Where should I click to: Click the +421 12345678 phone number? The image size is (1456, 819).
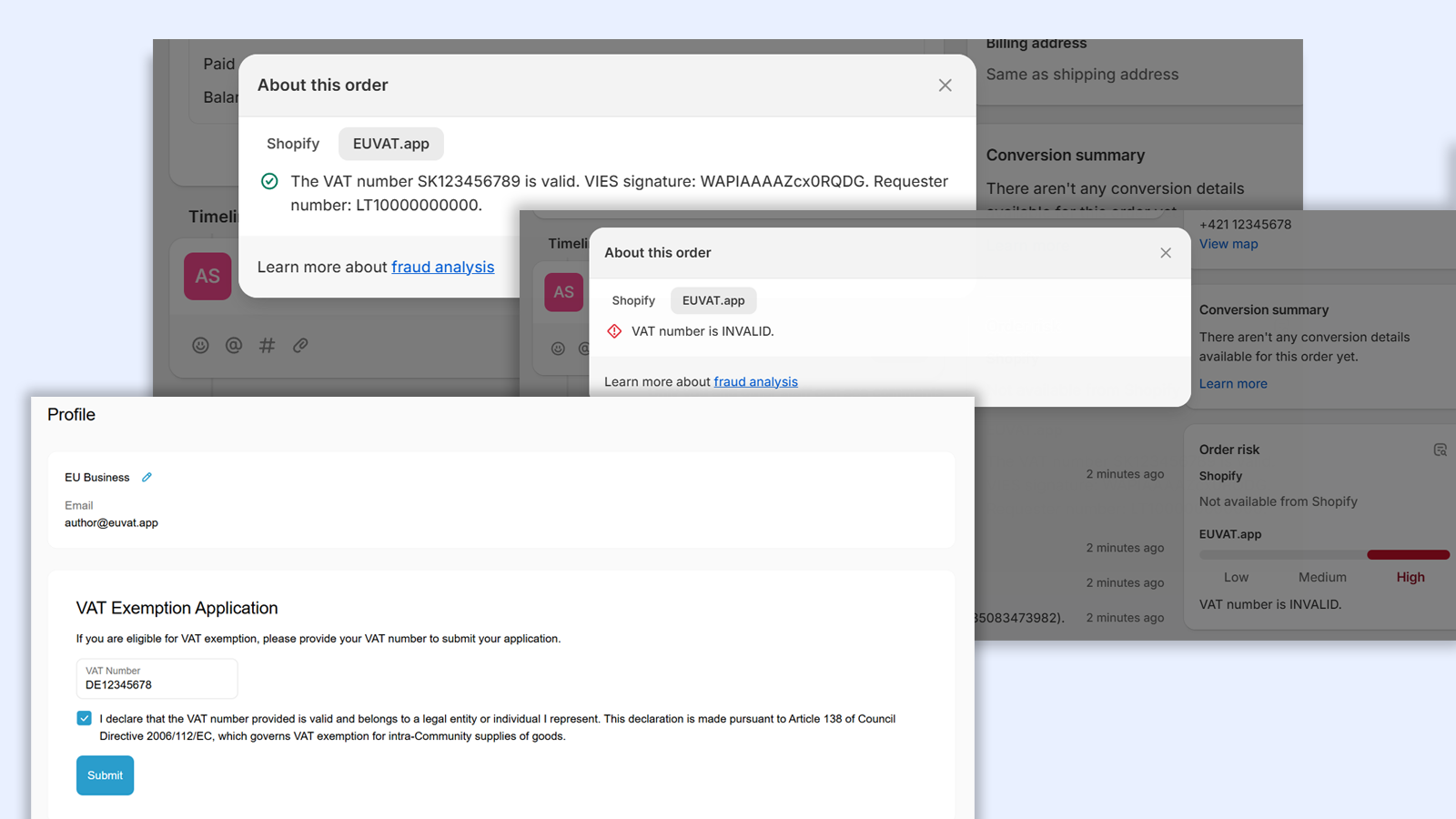(x=1245, y=225)
